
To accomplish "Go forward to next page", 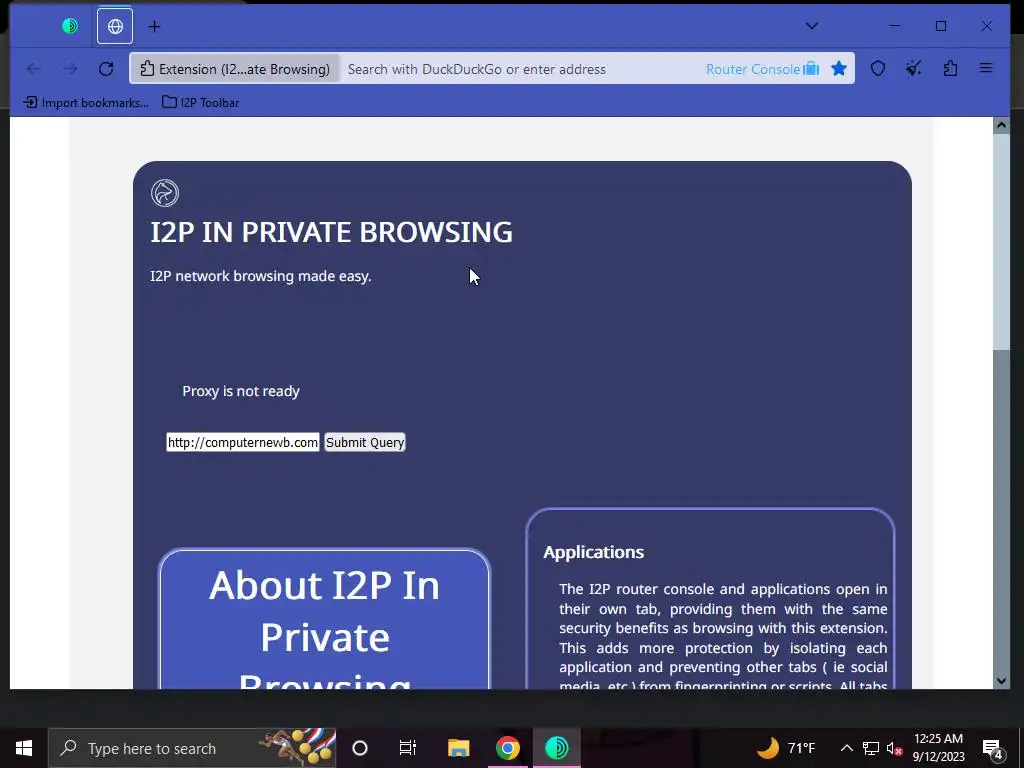I will tap(70, 69).
